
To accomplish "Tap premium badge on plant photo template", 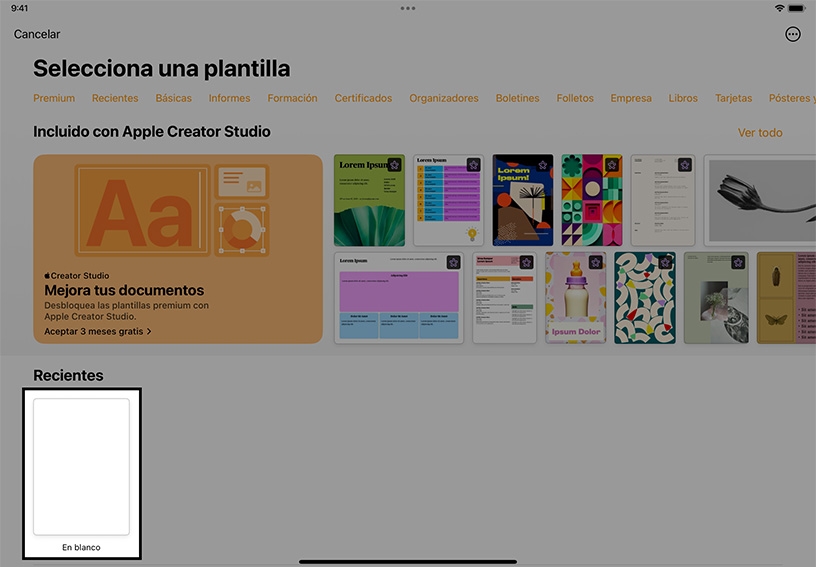I will [738, 263].
